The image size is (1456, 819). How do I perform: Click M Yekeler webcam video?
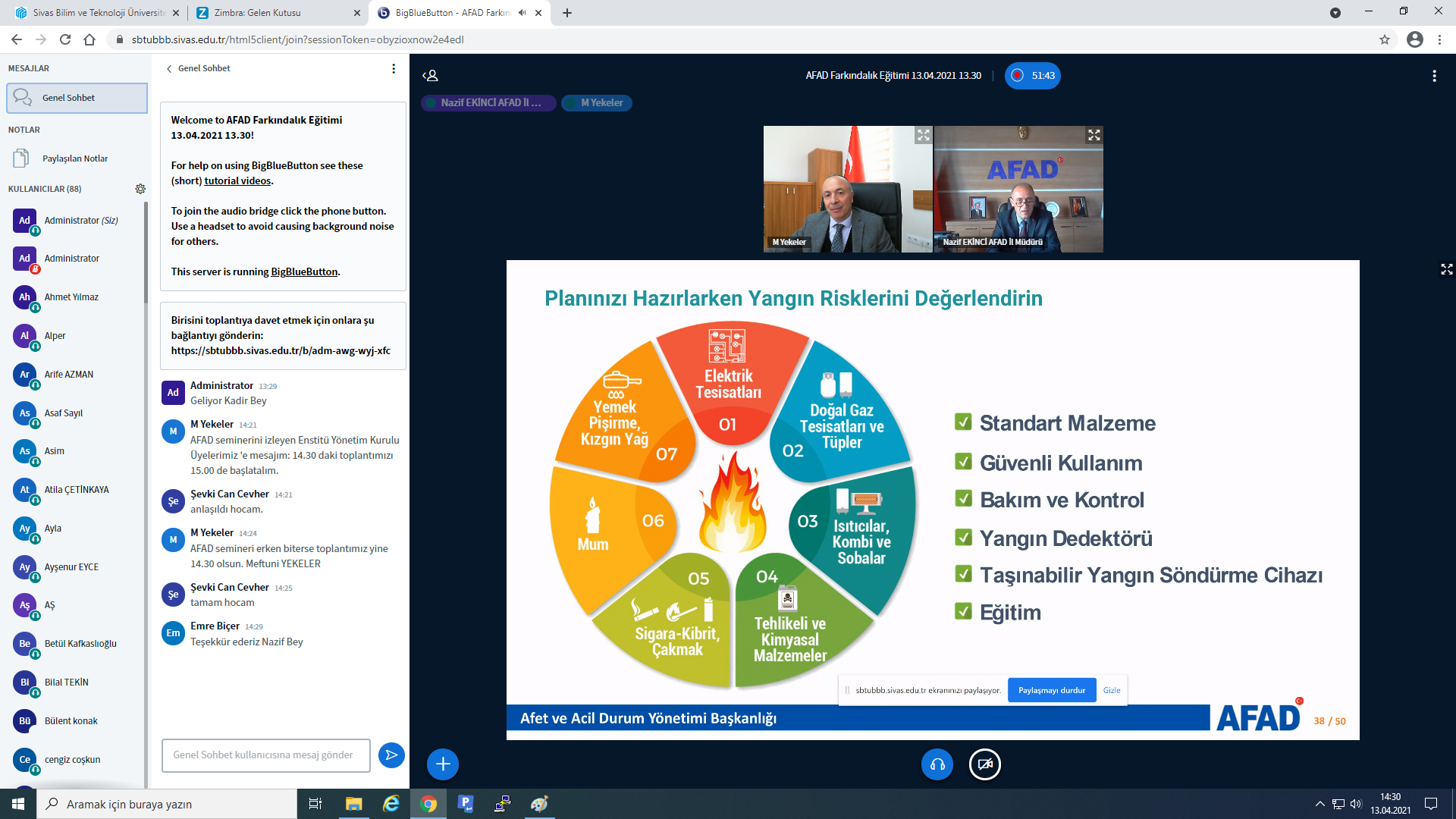(x=848, y=189)
